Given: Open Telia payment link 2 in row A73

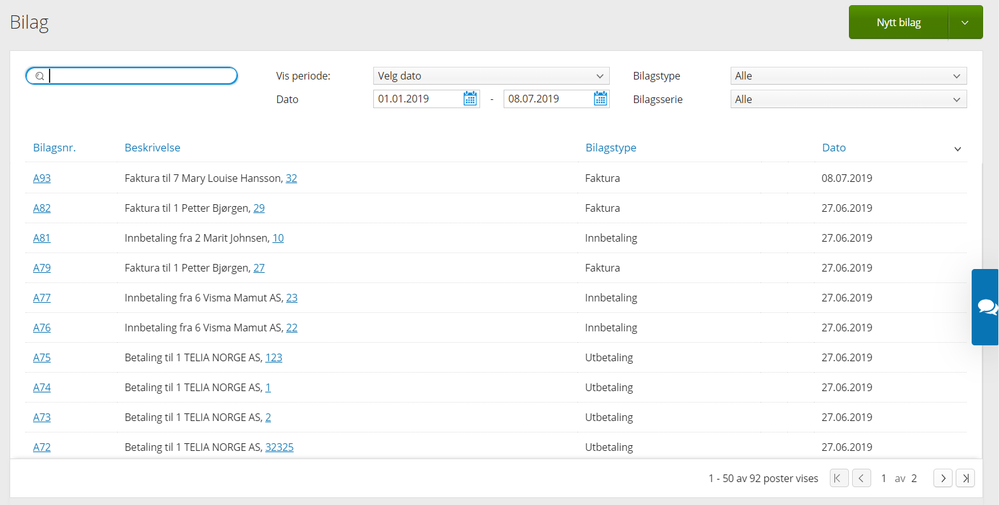Looking at the screenshot, I should (268, 418).
